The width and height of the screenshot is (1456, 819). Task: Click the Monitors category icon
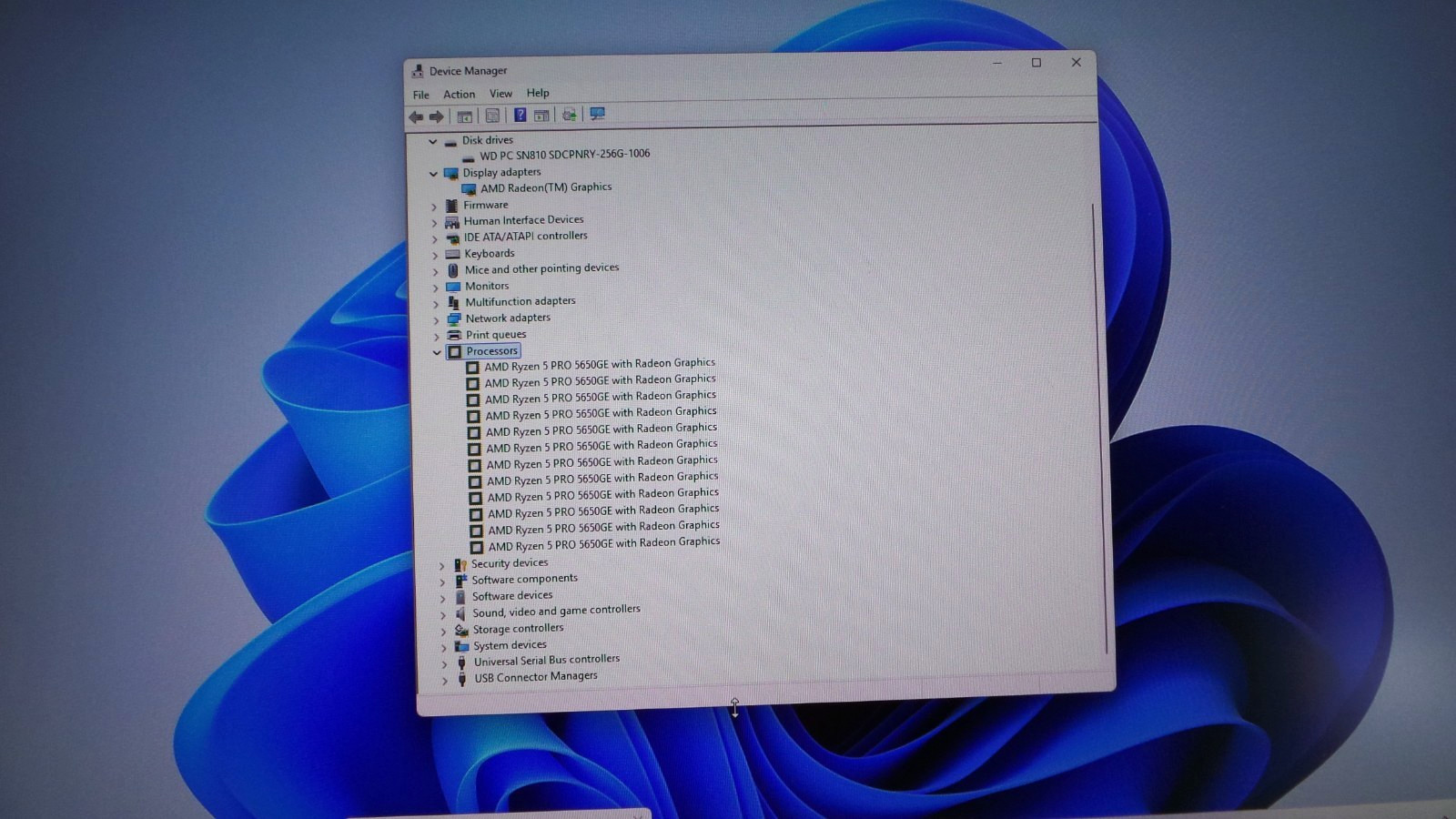click(x=454, y=287)
